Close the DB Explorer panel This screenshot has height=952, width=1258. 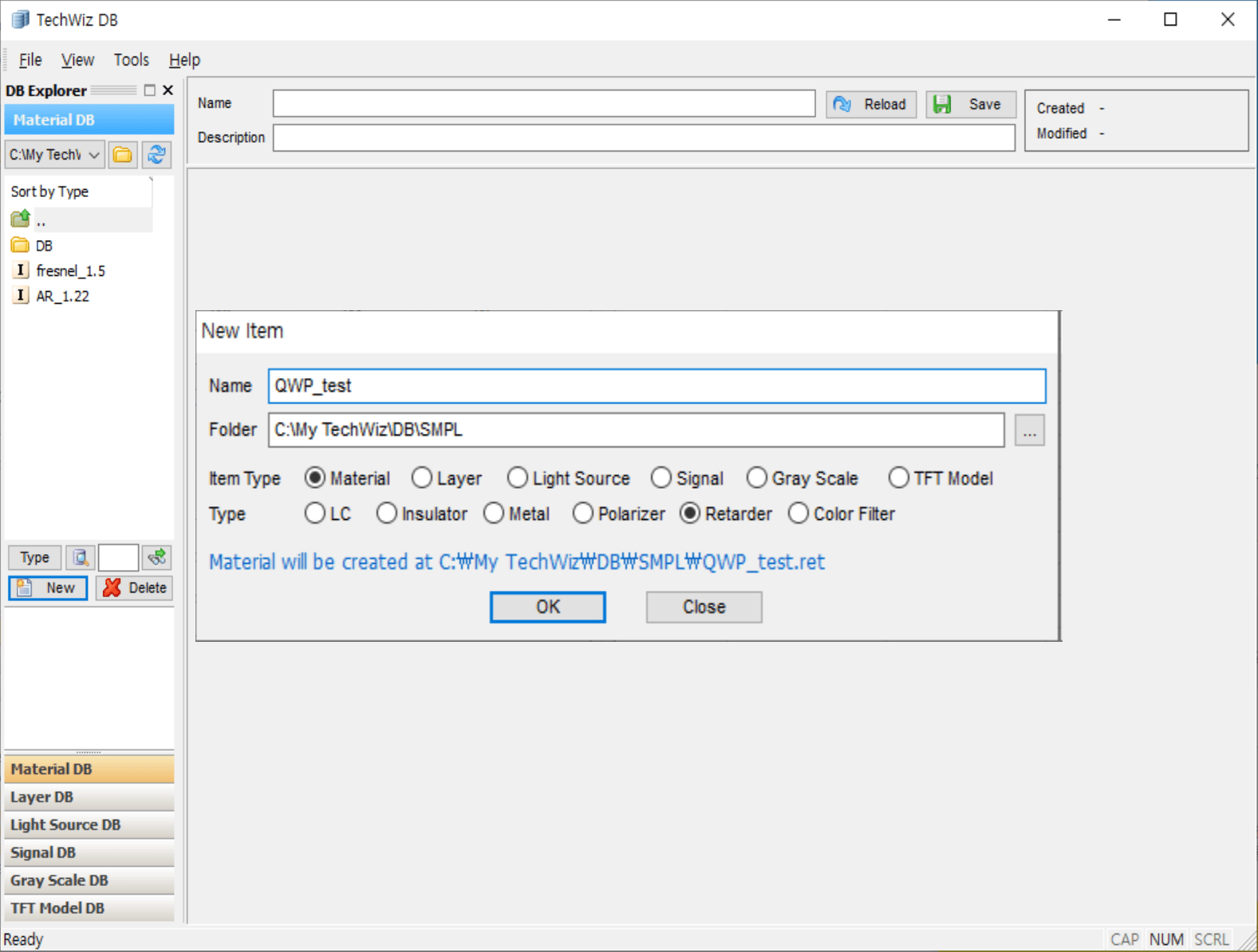168,90
